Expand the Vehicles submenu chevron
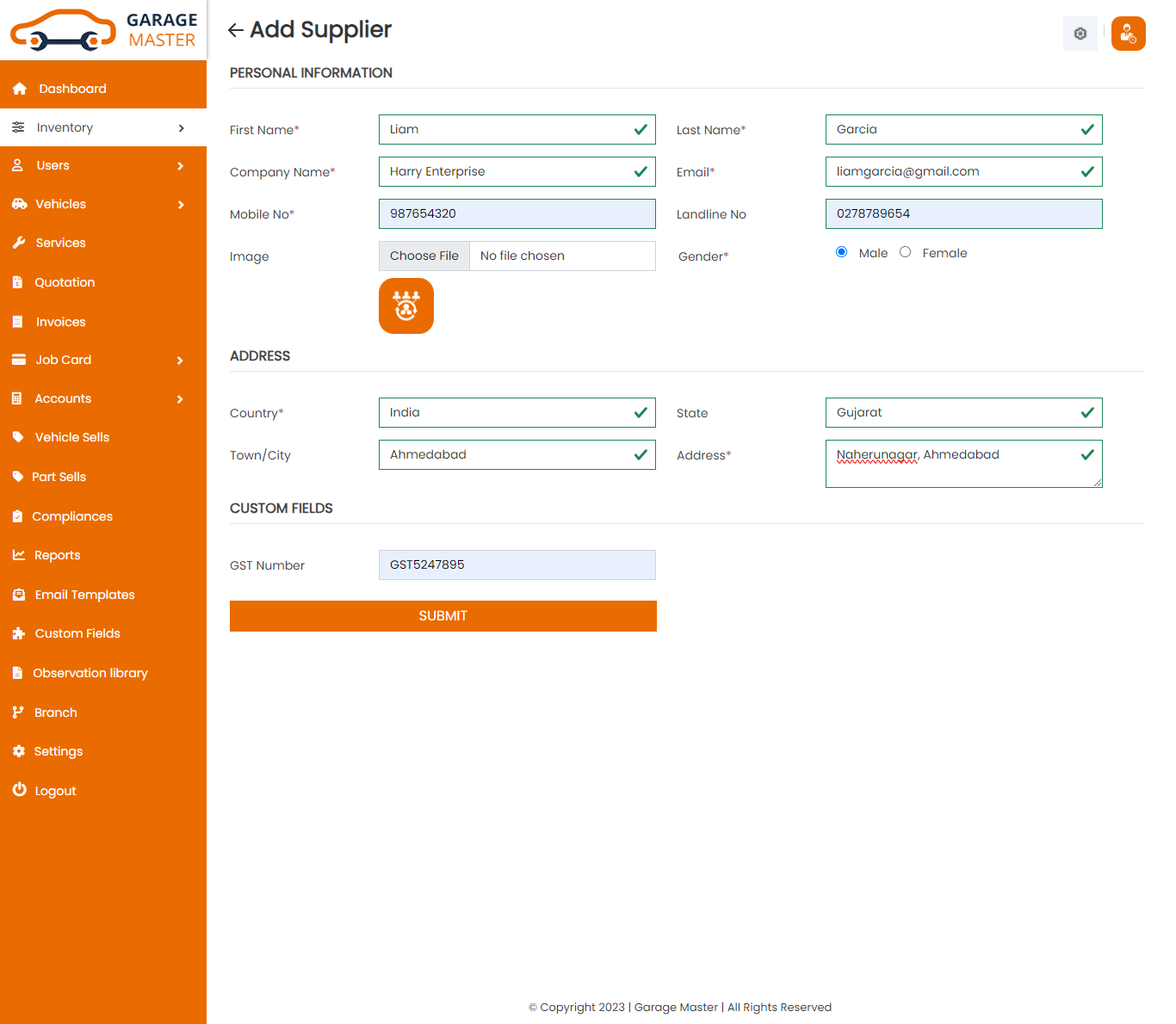1176x1024 pixels. tap(181, 205)
